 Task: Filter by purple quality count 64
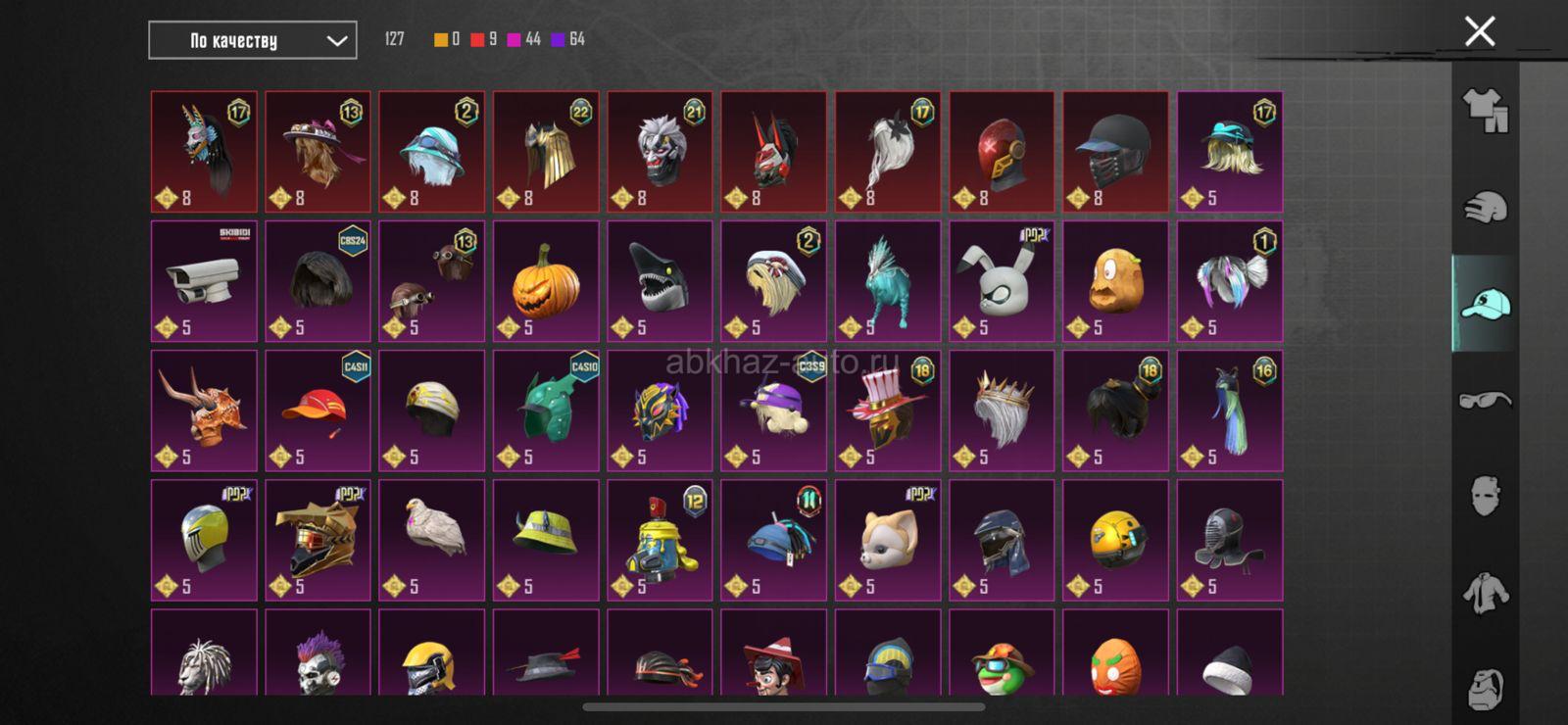568,39
